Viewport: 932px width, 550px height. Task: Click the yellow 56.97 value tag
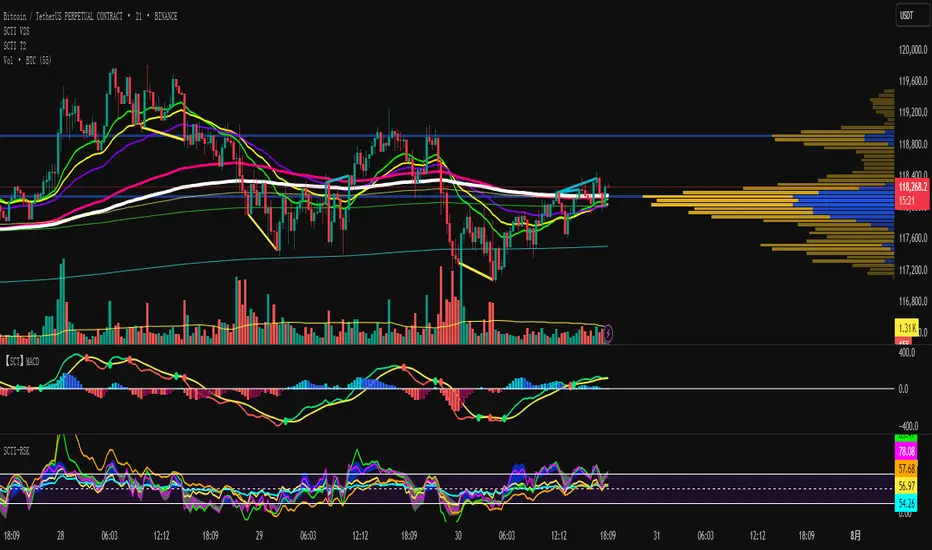pyautogui.click(x=906, y=486)
